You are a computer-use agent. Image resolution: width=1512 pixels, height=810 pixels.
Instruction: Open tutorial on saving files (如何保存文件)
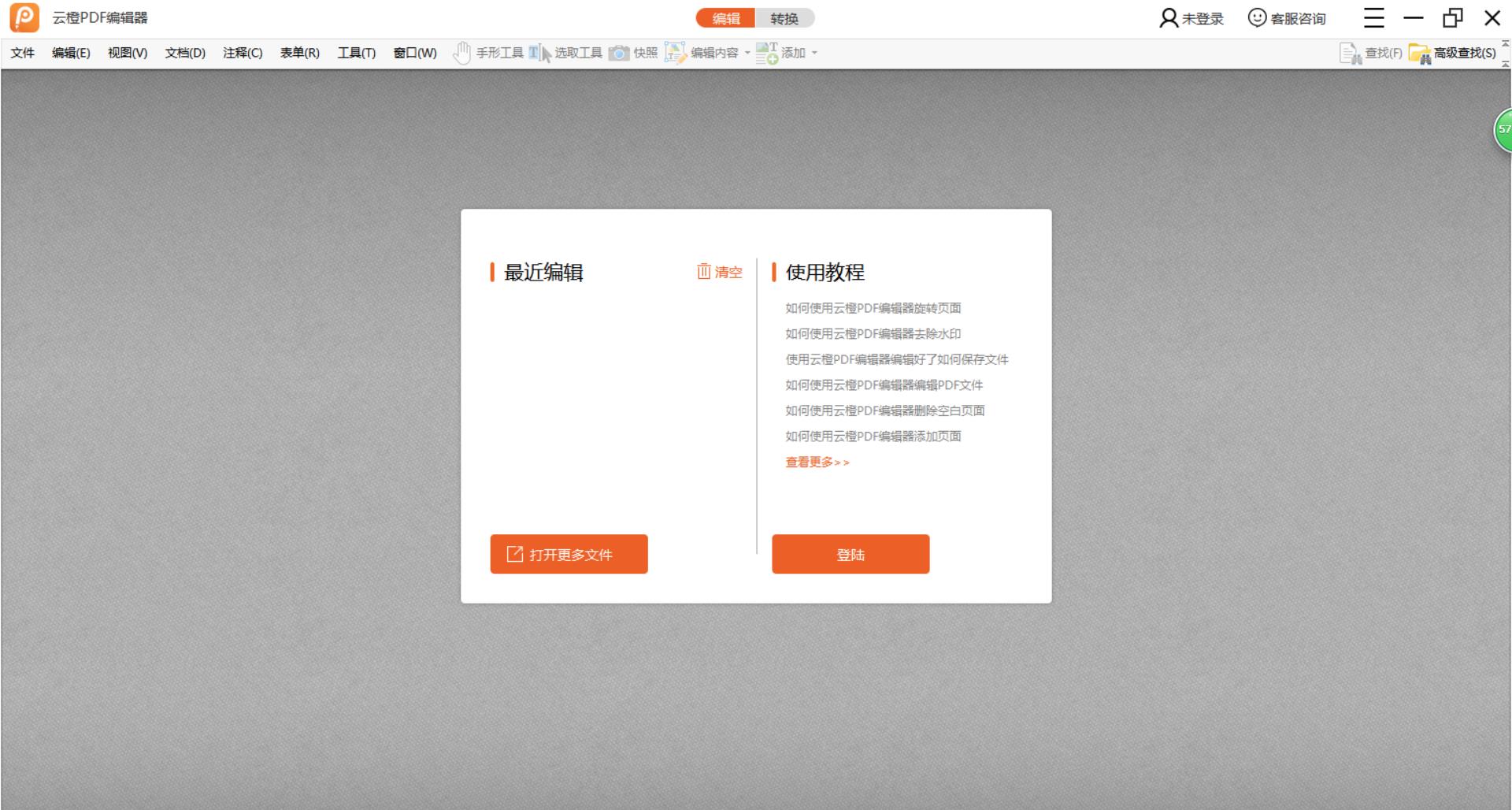pos(897,359)
